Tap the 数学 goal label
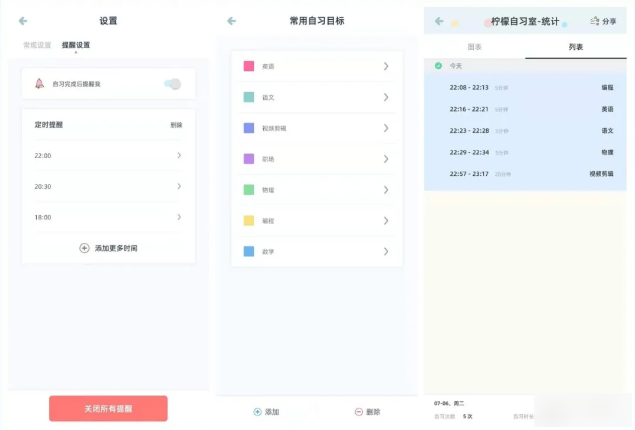This screenshot has width=635, height=430. pos(268,252)
